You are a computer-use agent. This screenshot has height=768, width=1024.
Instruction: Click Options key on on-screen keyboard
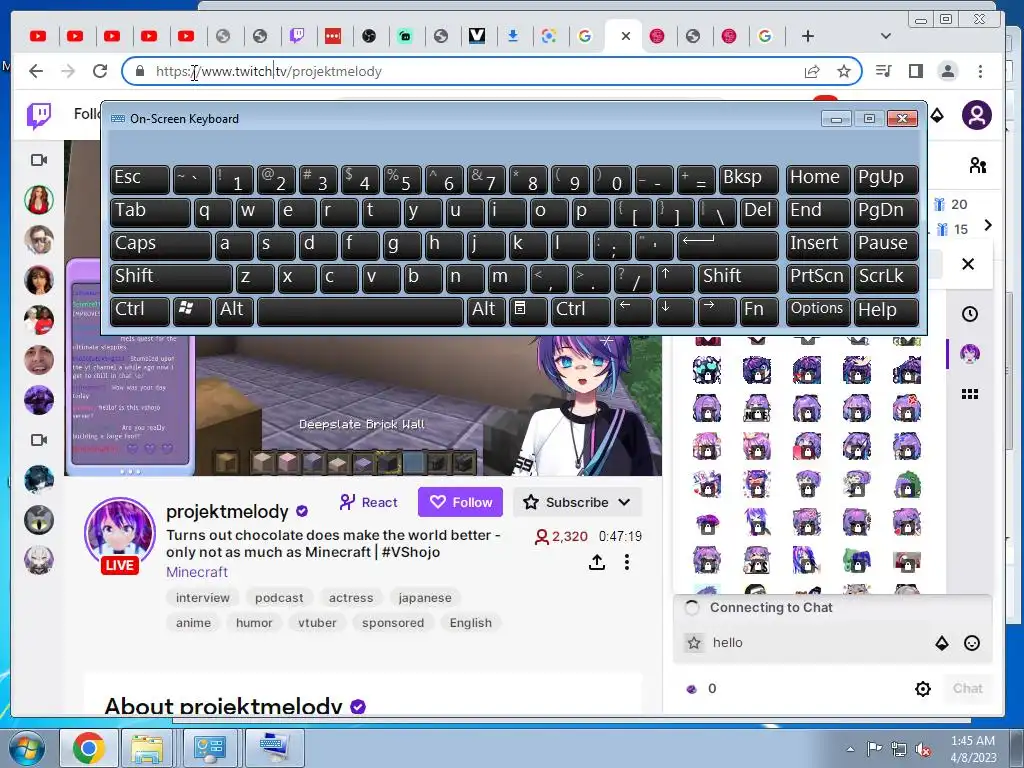[x=818, y=310]
